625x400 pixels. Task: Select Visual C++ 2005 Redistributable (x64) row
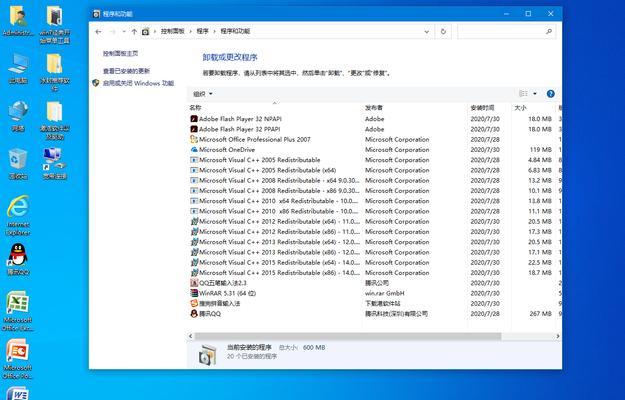(x=373, y=170)
